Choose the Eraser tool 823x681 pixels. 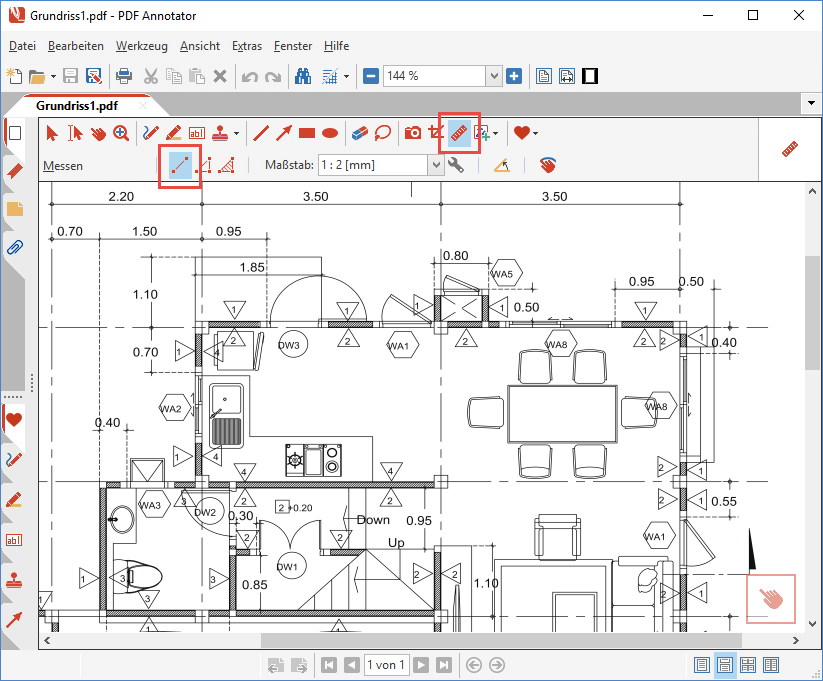tap(360, 133)
